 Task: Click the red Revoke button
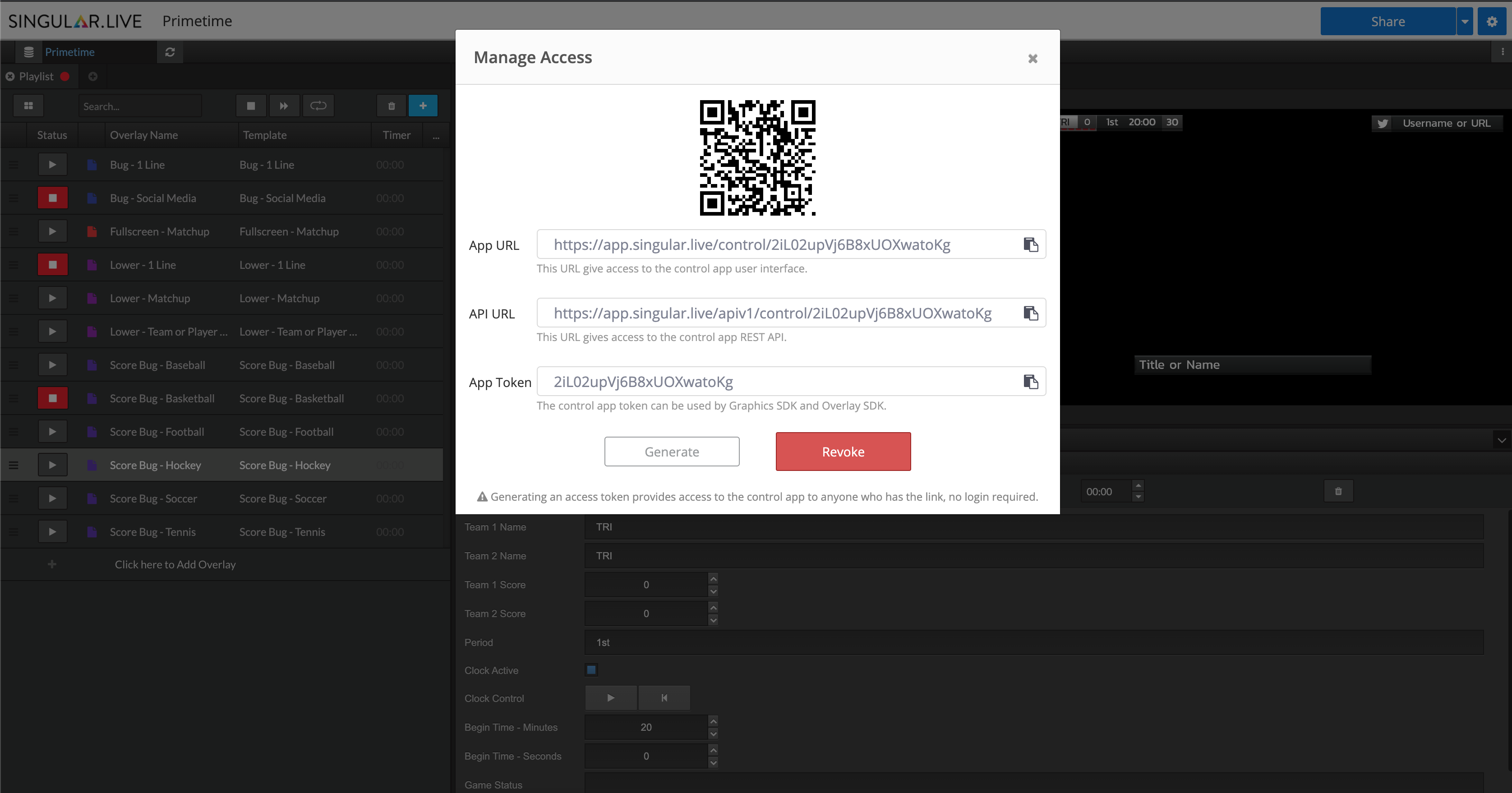[843, 452]
